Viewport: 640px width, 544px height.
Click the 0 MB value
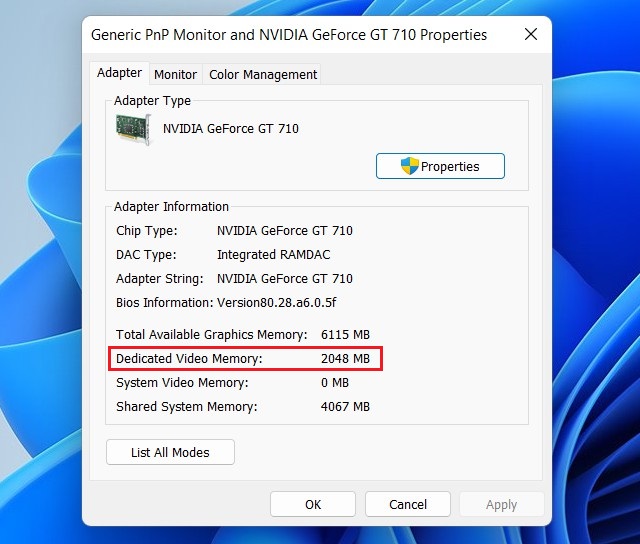(x=335, y=383)
